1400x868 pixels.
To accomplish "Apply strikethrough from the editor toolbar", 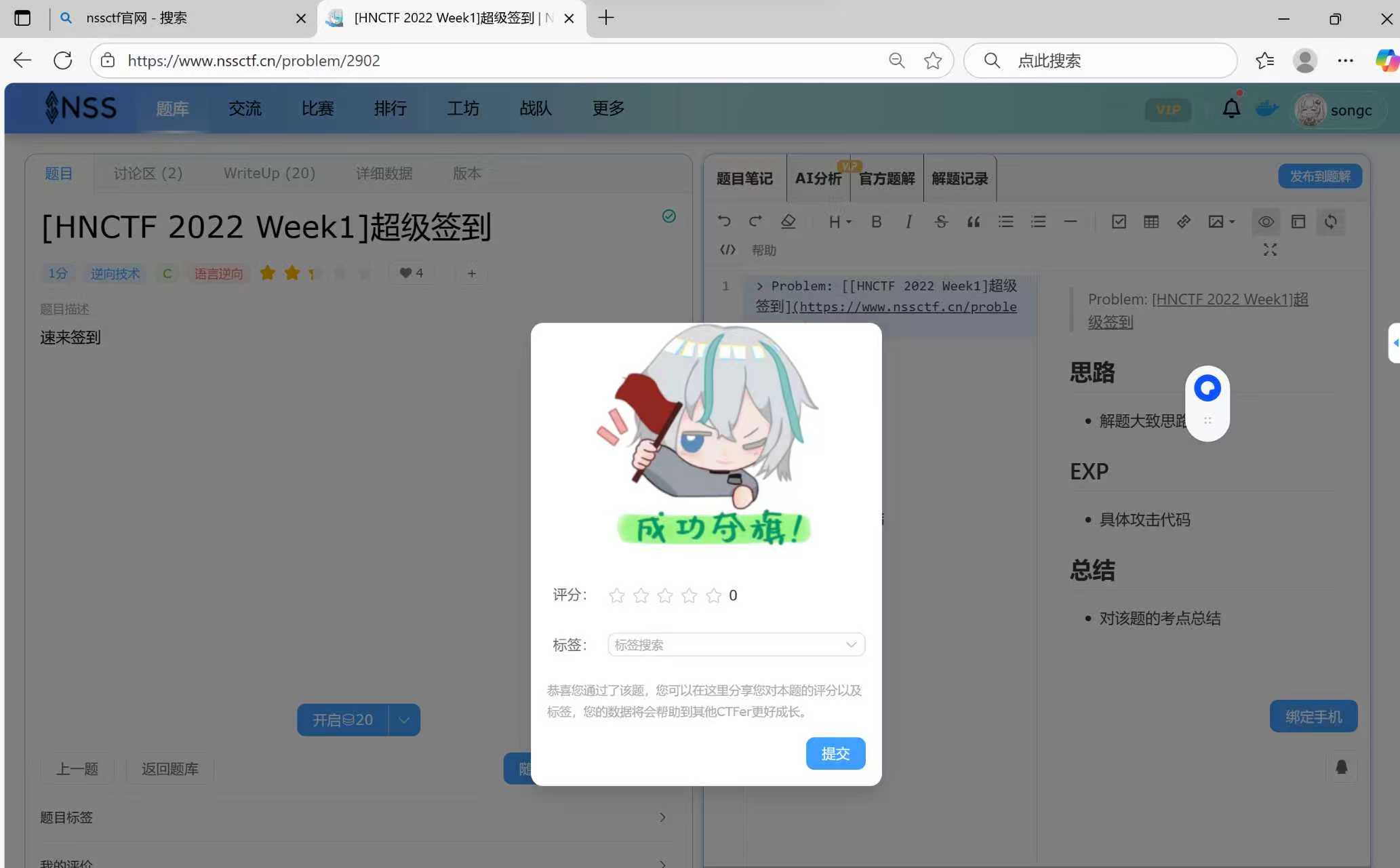I will tap(940, 222).
